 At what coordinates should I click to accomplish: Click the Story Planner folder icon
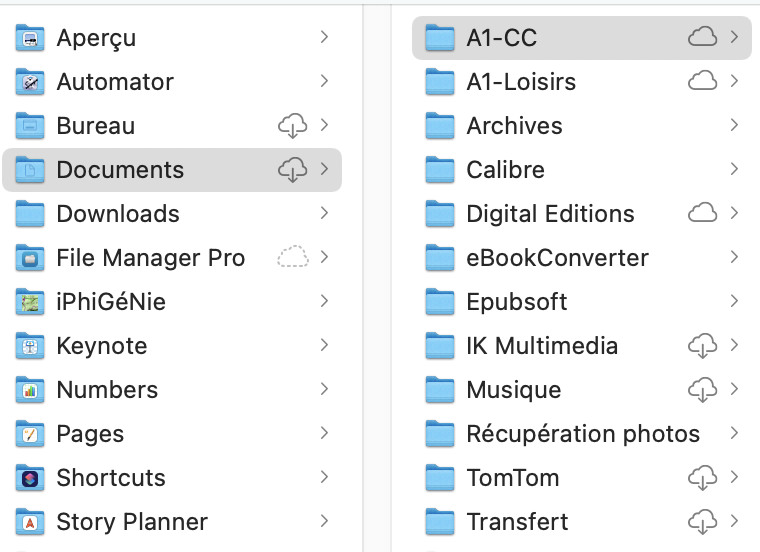[31, 522]
